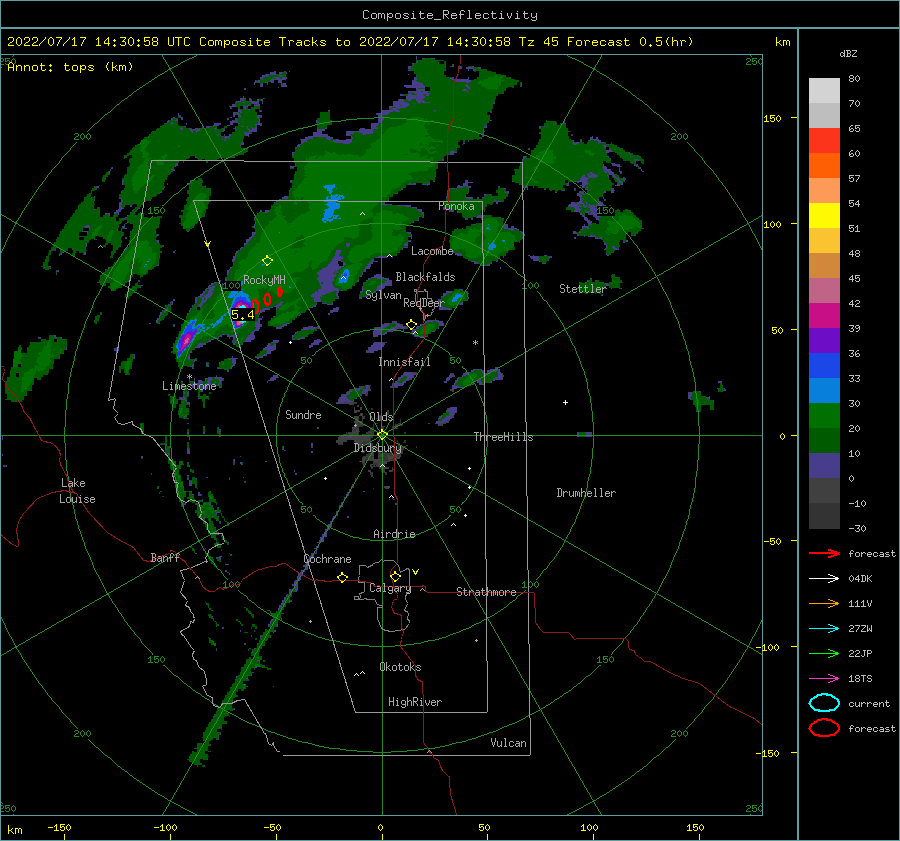Pick the magenta 39-42 dBZ swatch

pyautogui.click(x=824, y=316)
